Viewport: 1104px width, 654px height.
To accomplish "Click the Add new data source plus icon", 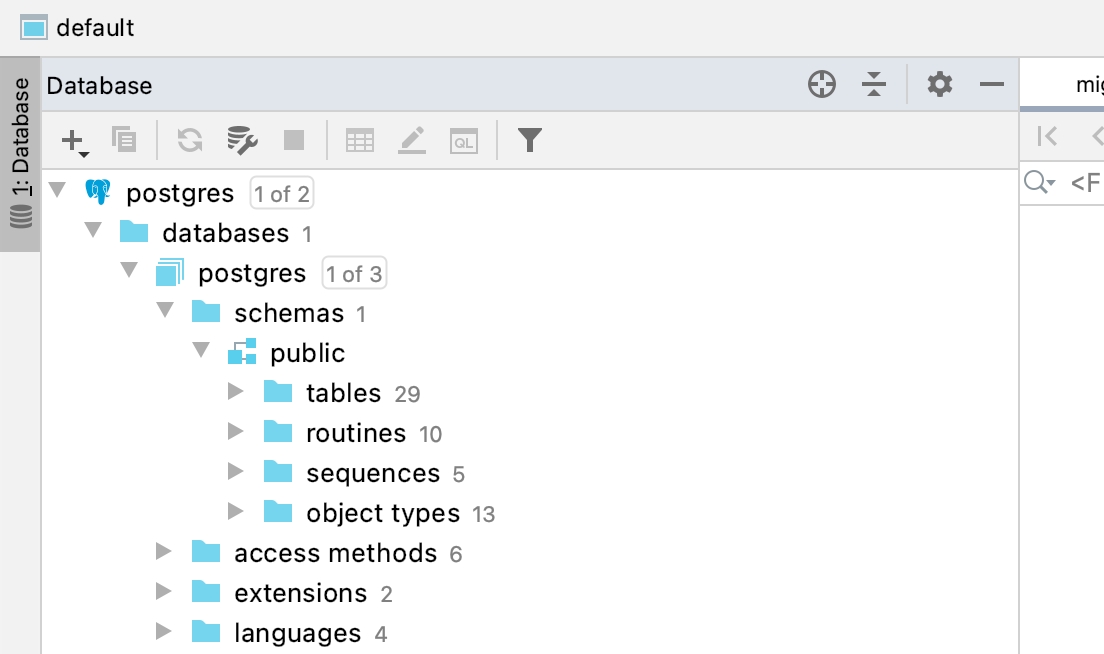I will click(74, 141).
